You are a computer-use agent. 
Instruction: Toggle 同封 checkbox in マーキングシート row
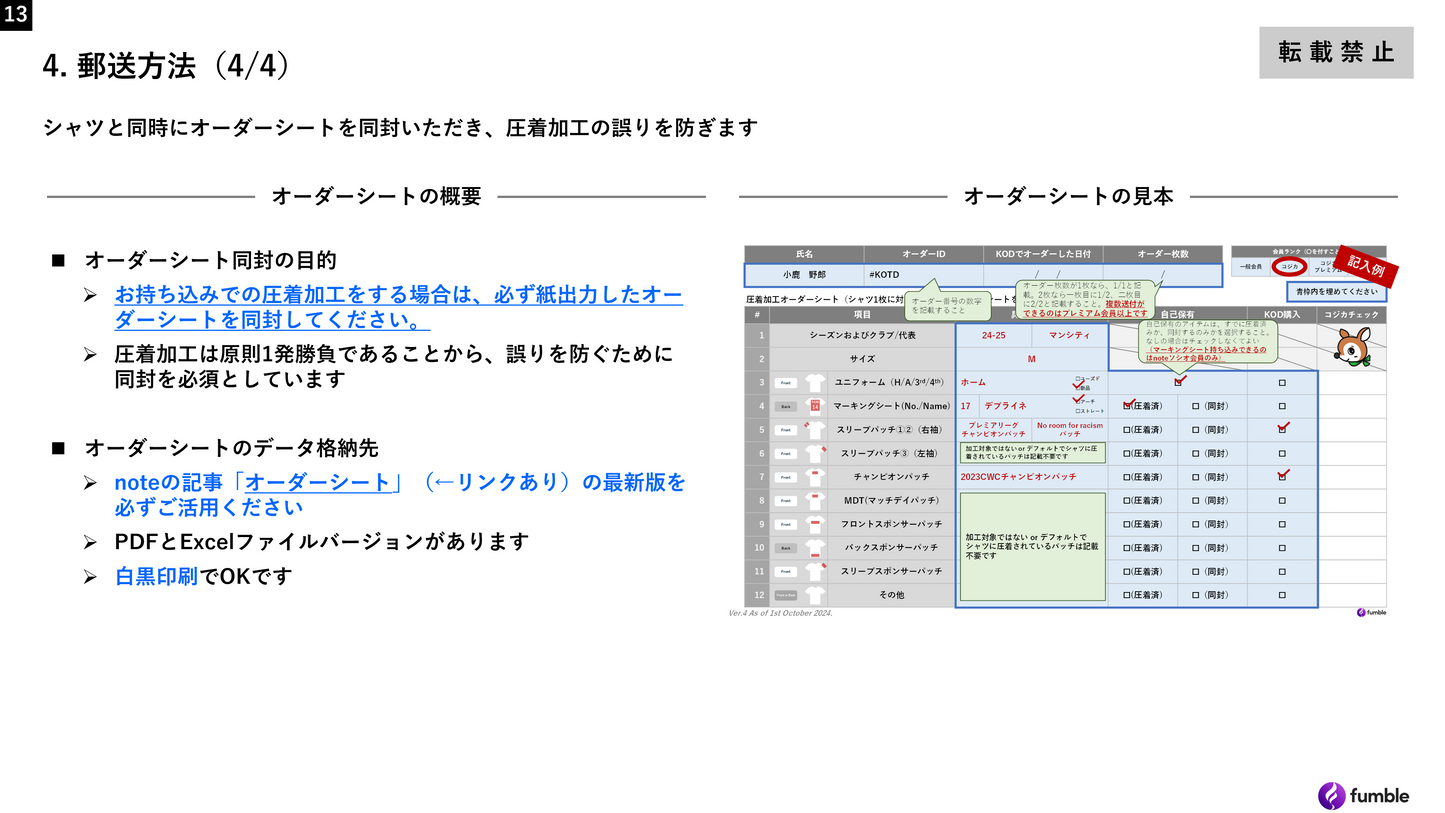click(x=1196, y=406)
